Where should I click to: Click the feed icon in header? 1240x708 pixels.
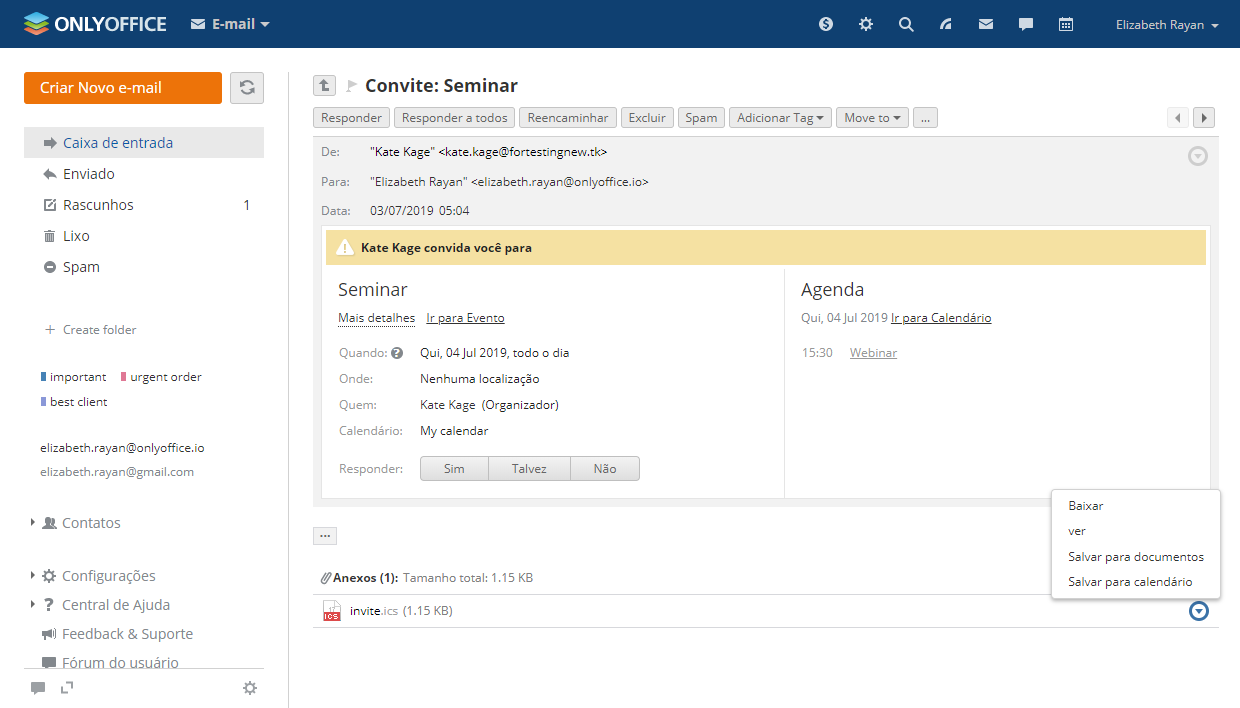coord(946,24)
